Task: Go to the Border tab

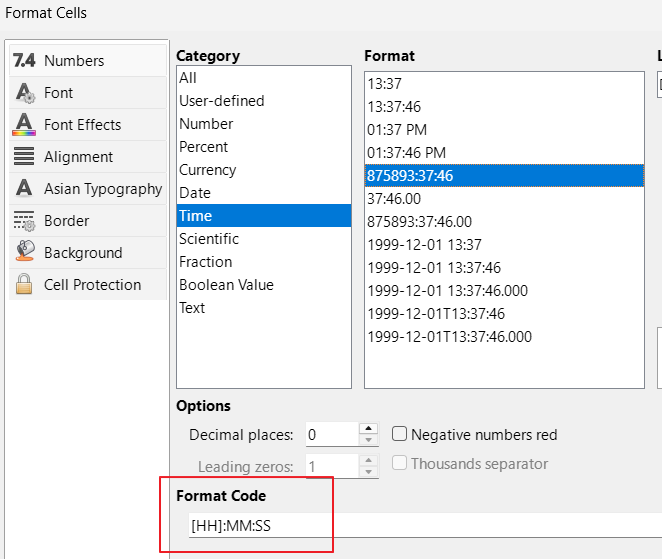Action: tap(88, 221)
